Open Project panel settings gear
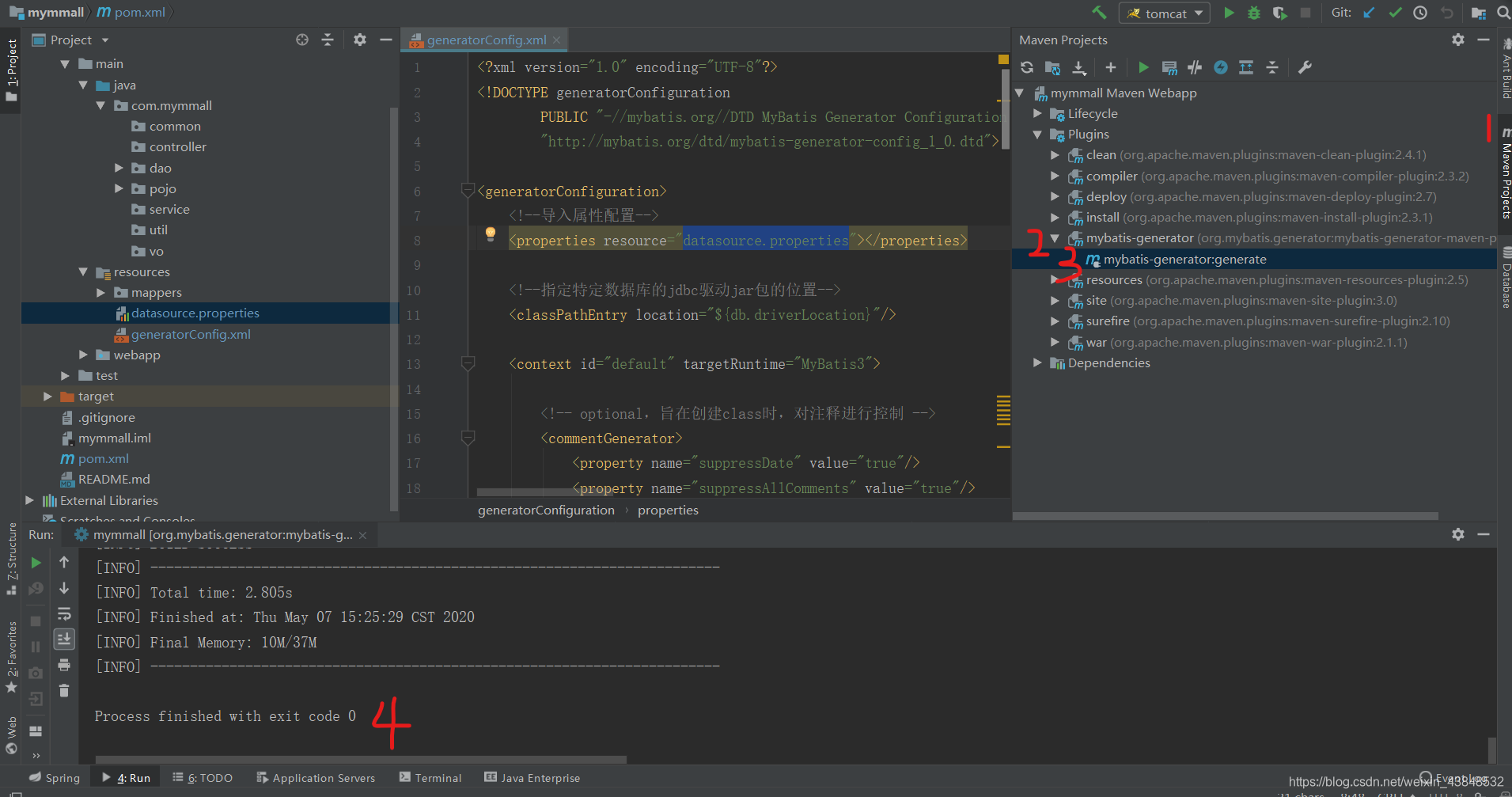The image size is (1512, 797). coord(360,40)
